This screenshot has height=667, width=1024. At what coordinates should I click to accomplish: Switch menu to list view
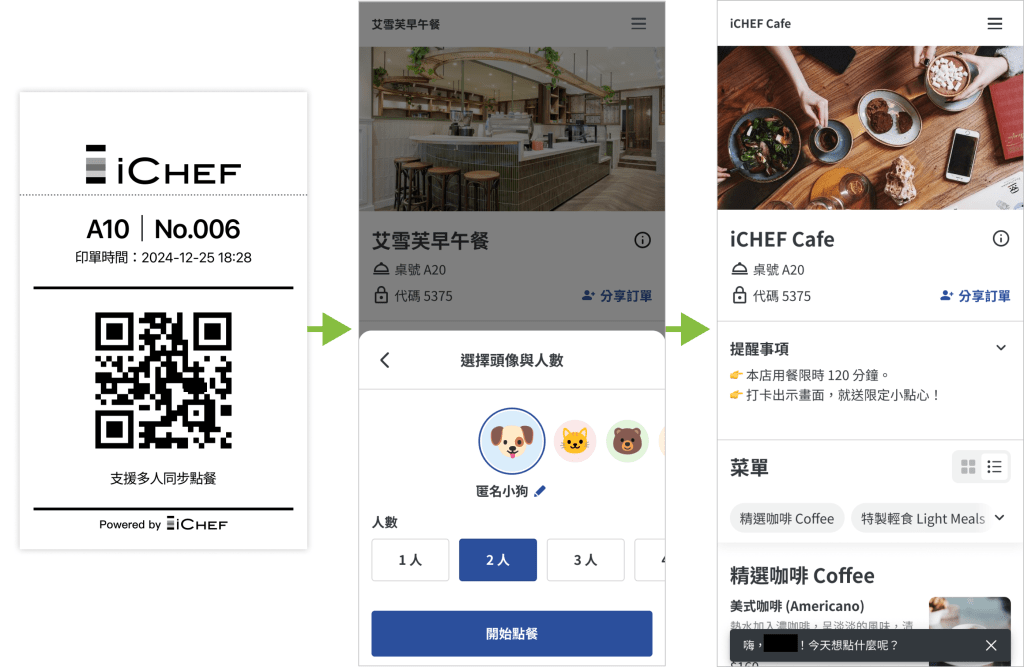pos(994,466)
